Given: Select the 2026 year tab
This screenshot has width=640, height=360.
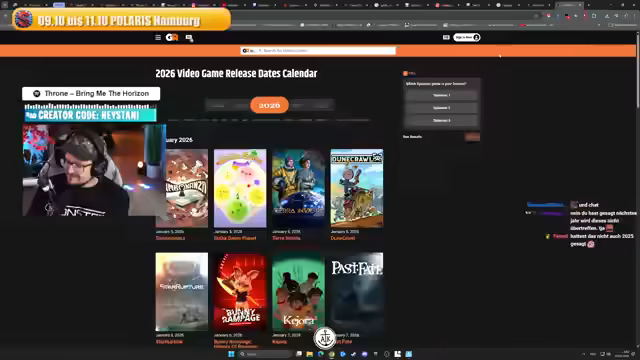Looking at the screenshot, I should click(x=269, y=105).
